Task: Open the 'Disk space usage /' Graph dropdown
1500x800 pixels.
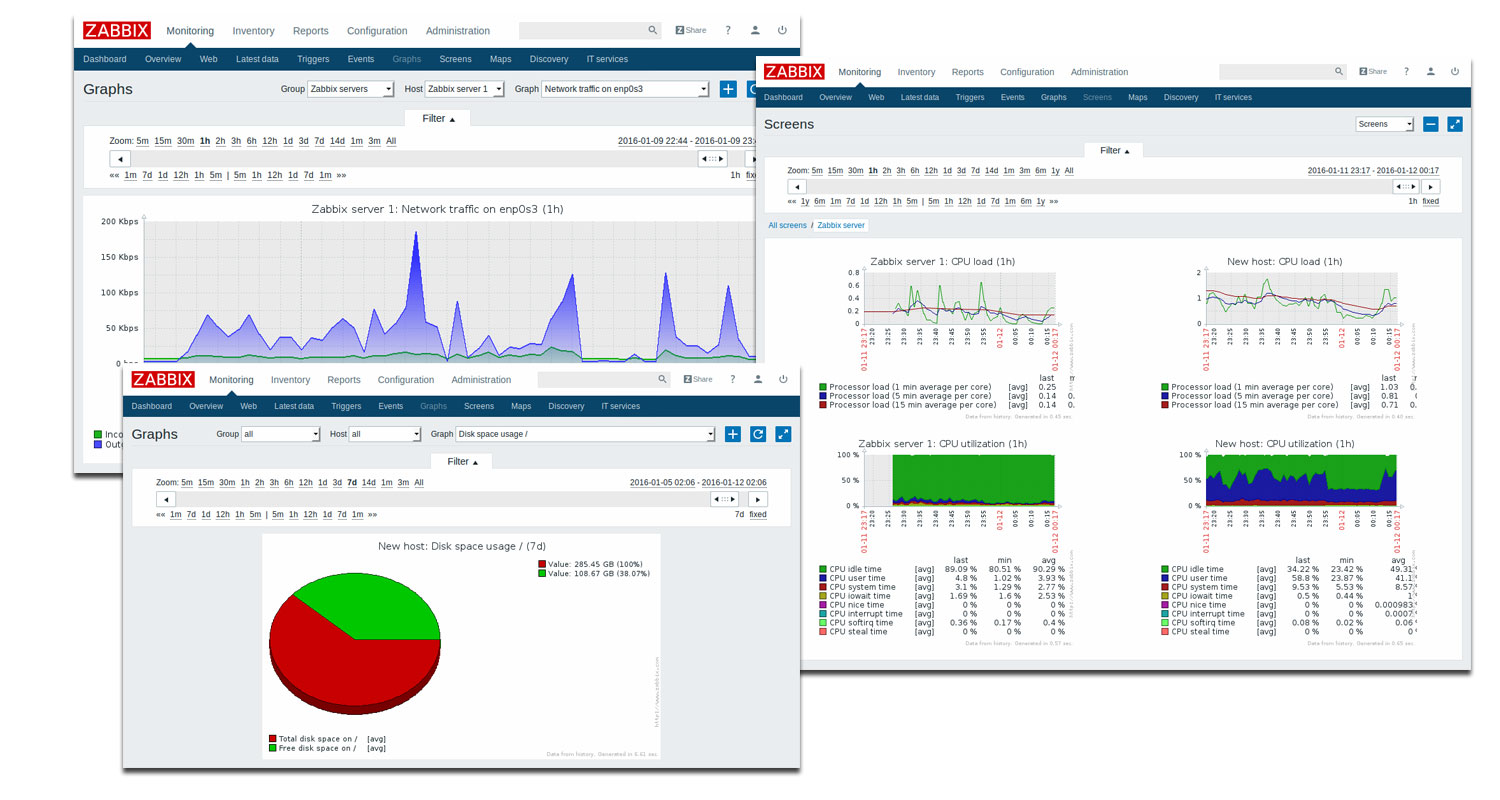Action: 585,435
